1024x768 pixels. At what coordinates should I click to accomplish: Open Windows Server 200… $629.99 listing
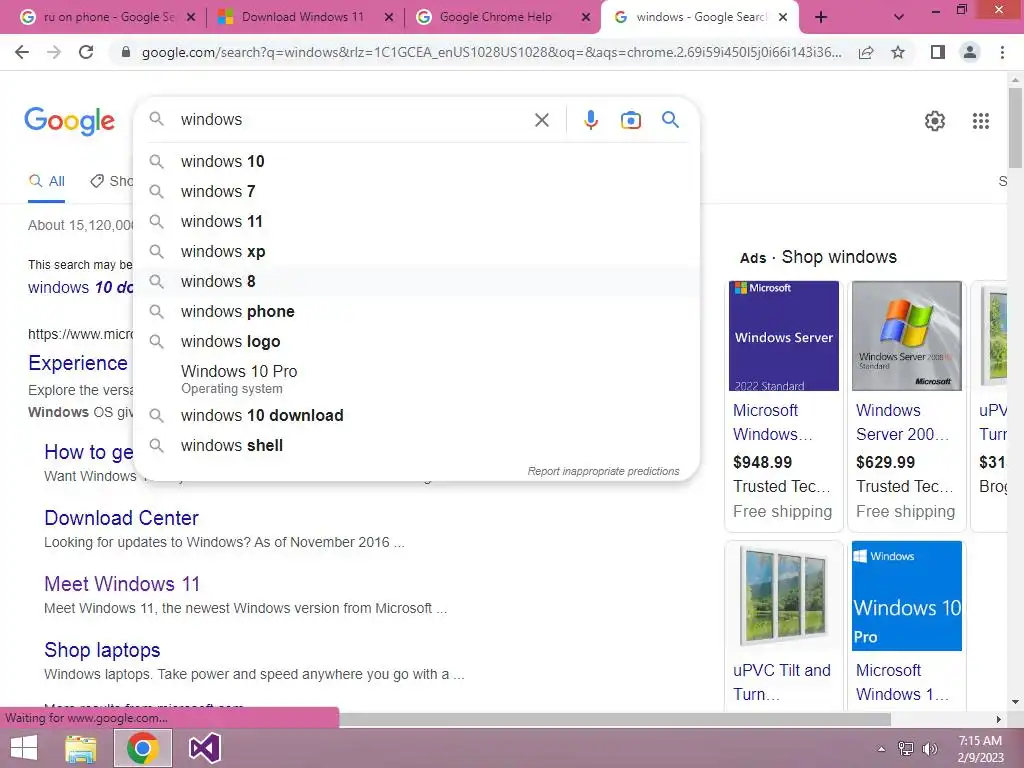tap(902, 422)
